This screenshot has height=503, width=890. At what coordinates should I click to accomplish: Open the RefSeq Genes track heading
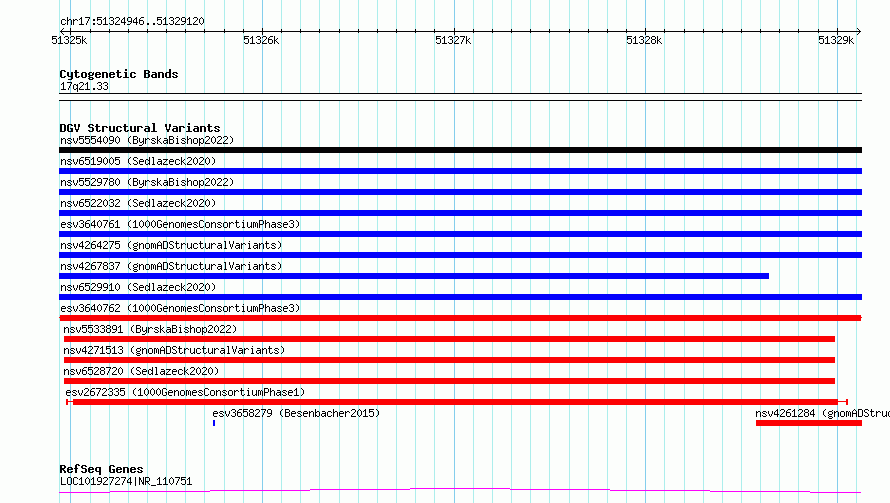pos(102,469)
